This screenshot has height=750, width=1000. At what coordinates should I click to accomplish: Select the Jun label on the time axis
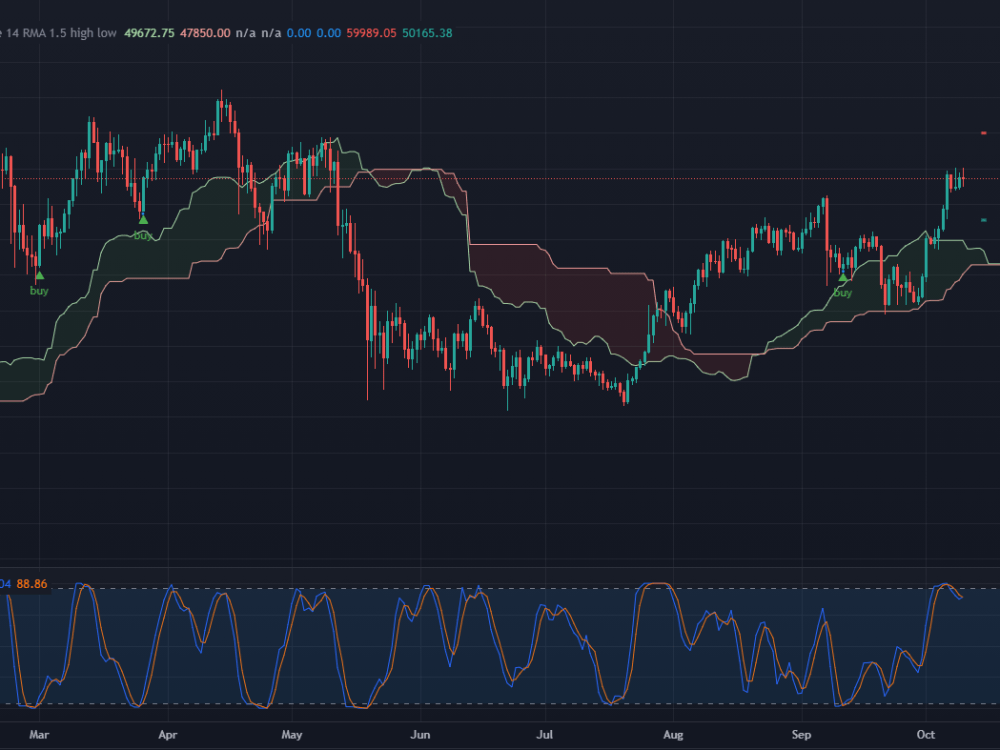point(420,734)
